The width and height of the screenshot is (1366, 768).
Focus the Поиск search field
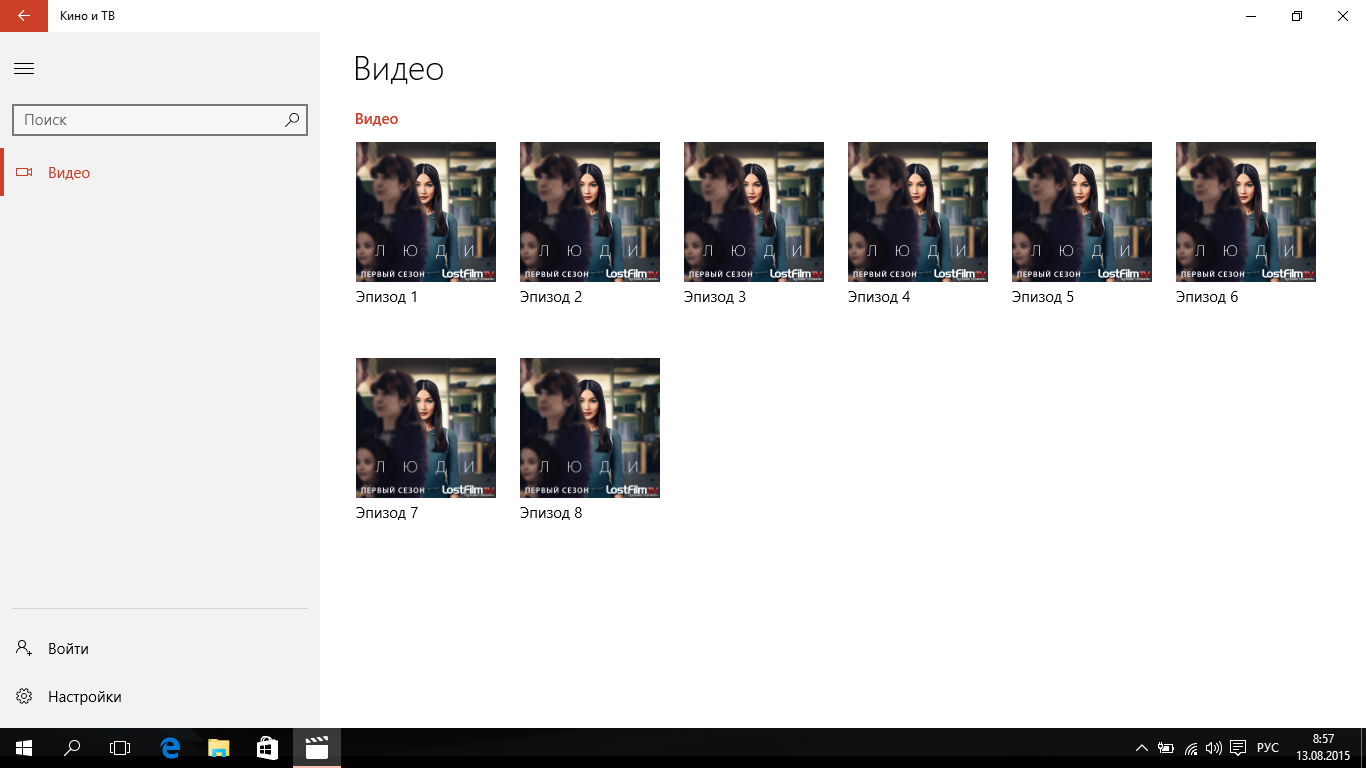click(160, 120)
